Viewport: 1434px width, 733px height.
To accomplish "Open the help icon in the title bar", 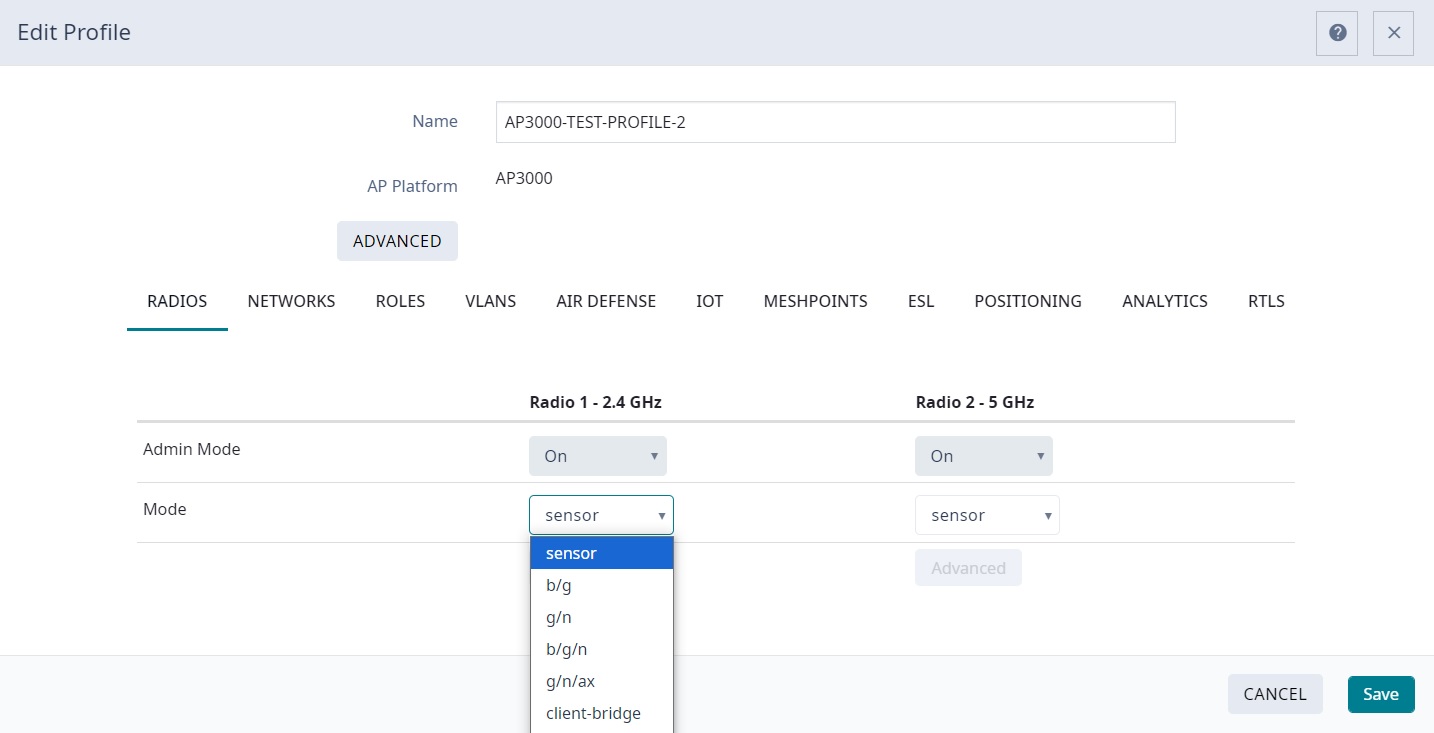I will pyautogui.click(x=1336, y=32).
